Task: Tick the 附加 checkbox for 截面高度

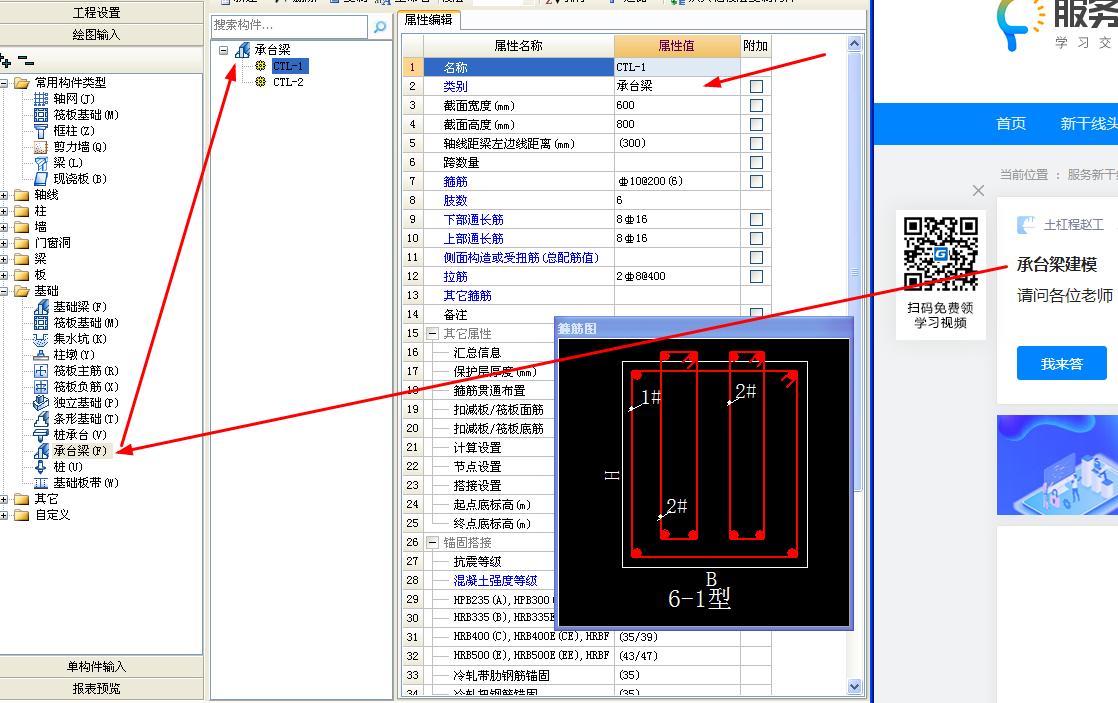Action: tap(757, 125)
